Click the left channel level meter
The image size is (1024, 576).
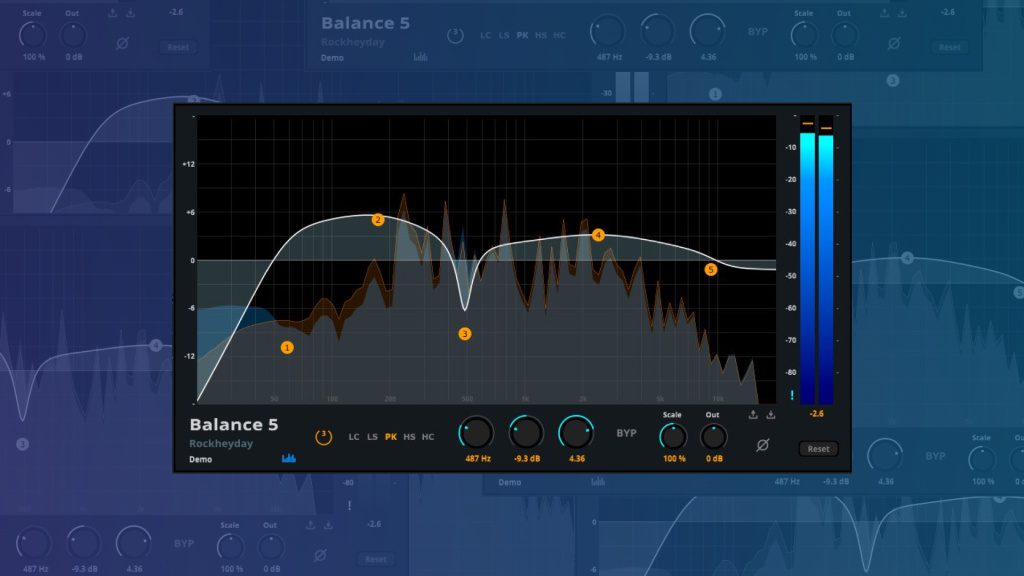[x=807, y=260]
